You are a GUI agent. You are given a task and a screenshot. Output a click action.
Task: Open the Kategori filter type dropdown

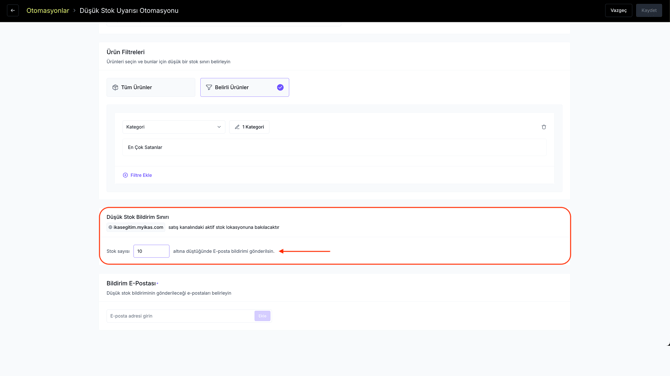(173, 127)
